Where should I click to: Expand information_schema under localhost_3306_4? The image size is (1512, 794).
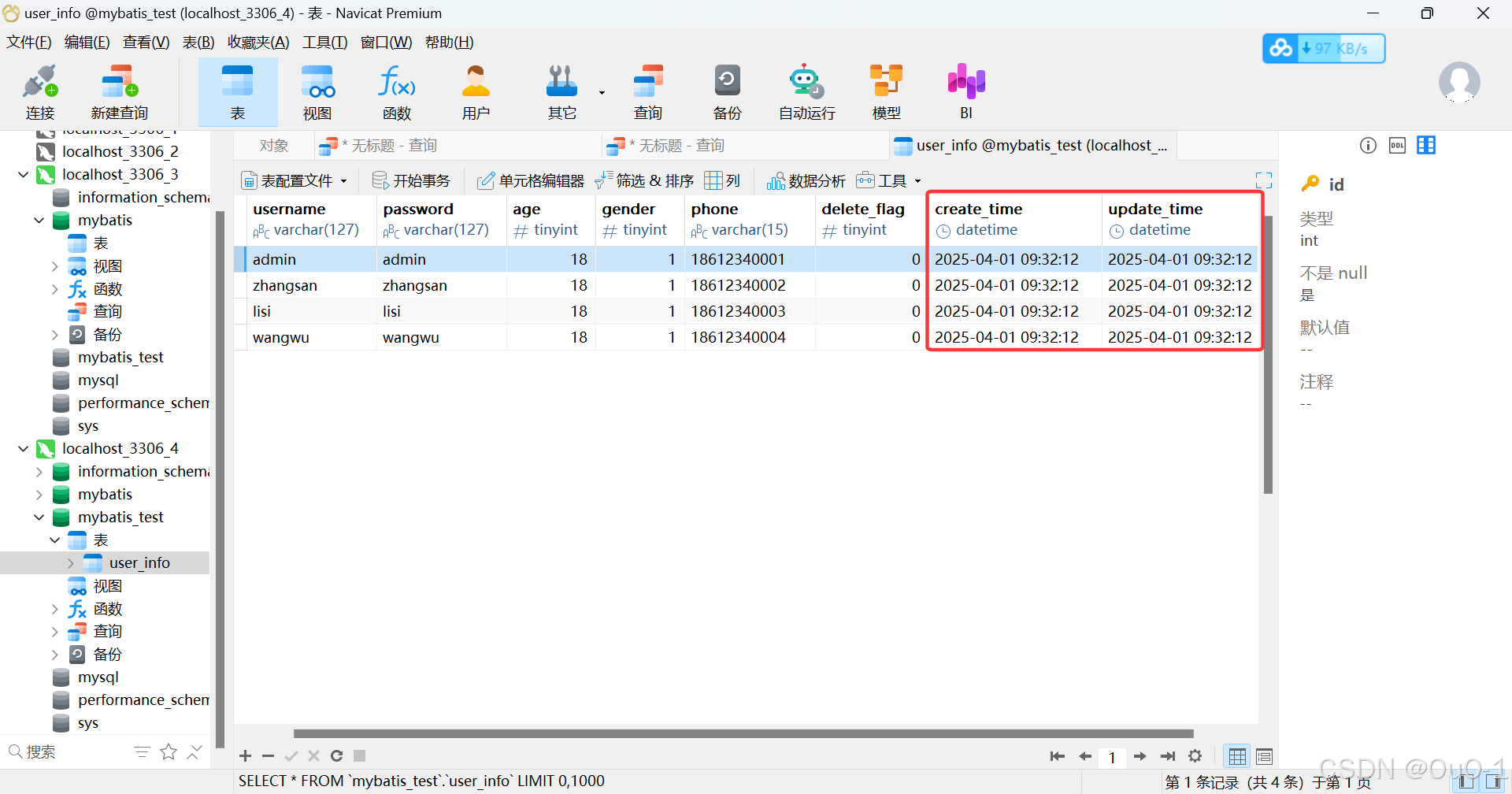(39, 471)
